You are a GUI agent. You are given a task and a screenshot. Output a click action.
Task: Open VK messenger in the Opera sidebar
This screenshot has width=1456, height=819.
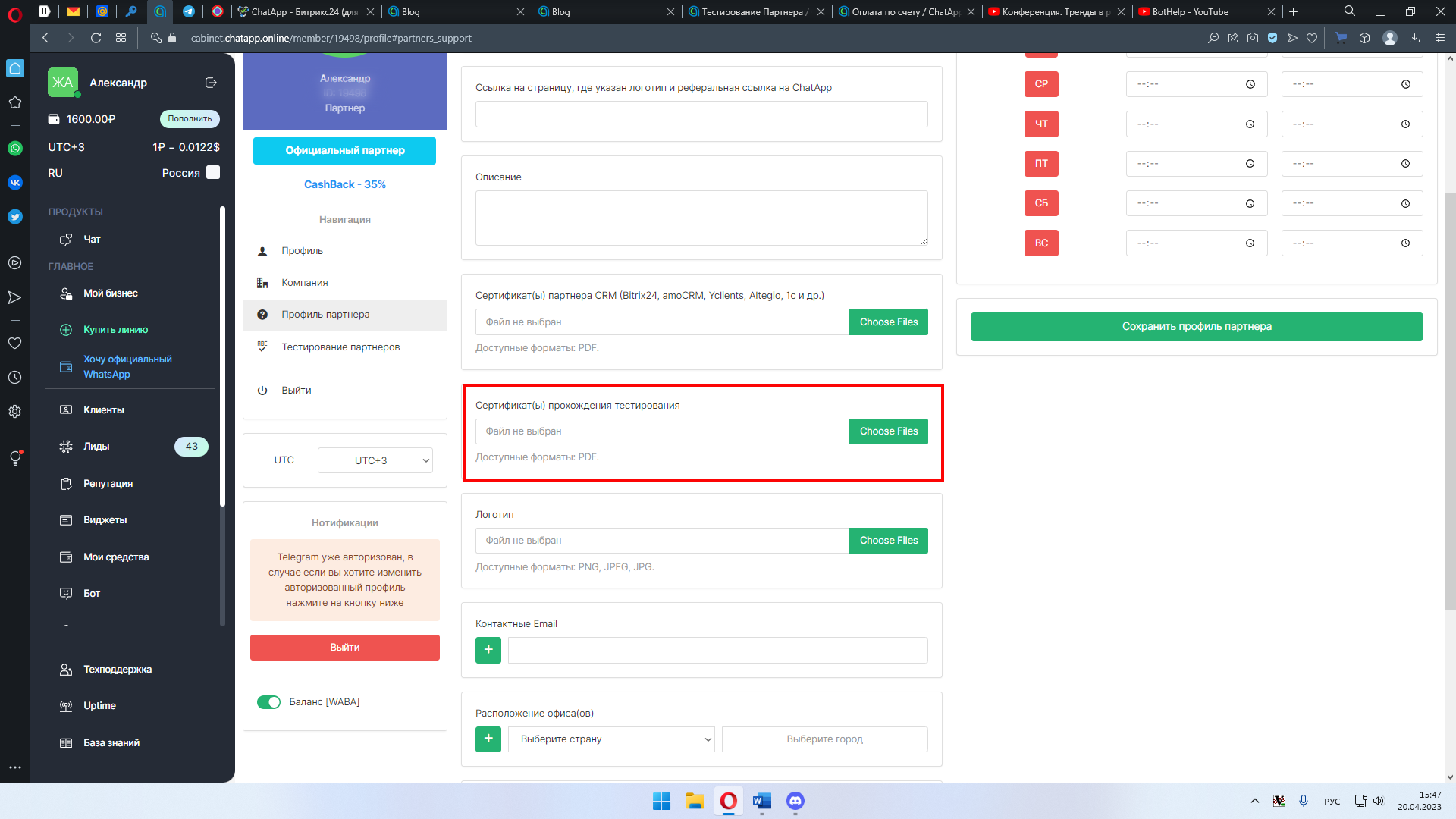pos(15,183)
